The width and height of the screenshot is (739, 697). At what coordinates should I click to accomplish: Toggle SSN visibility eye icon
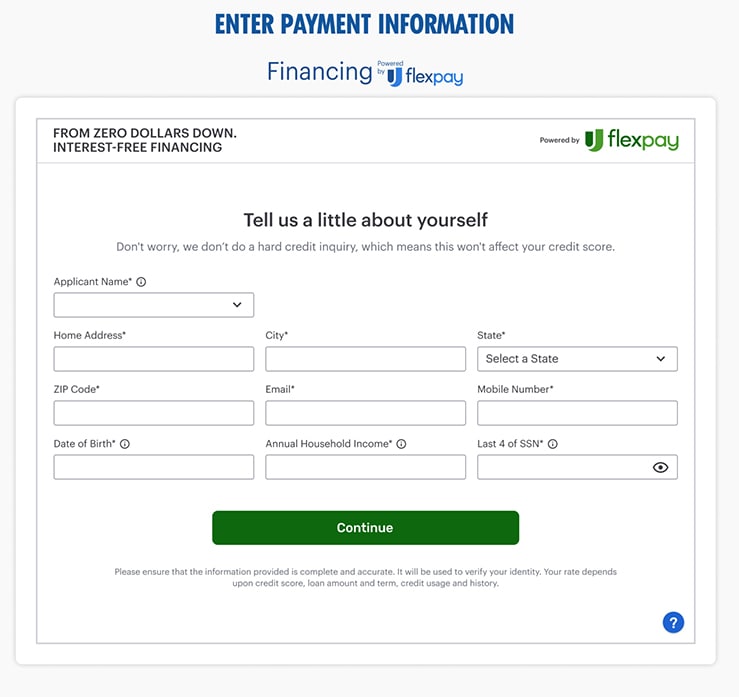(660, 467)
